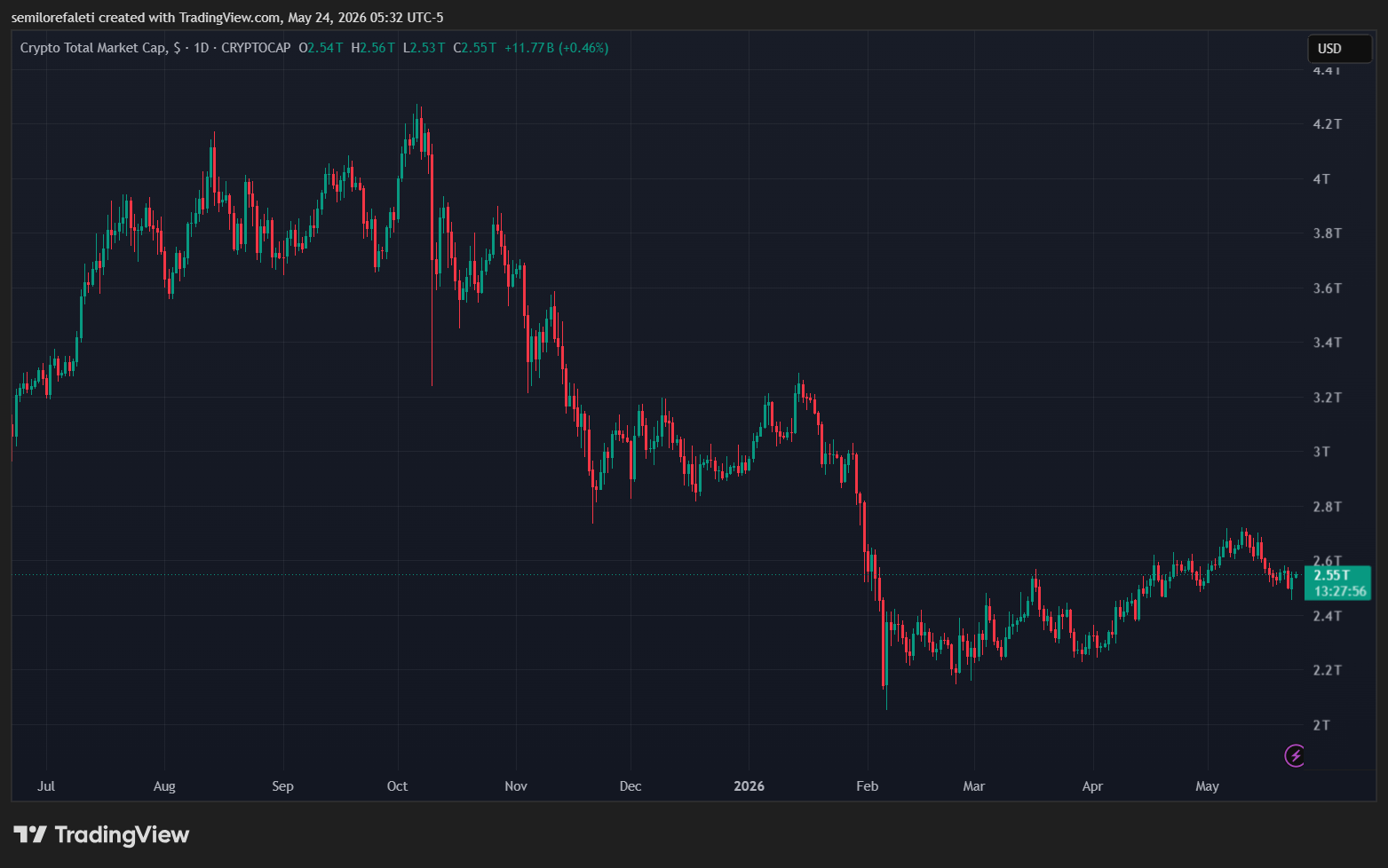Click the 4.2T price axis label
Viewport: 1388px width, 868px height.
[1327, 124]
